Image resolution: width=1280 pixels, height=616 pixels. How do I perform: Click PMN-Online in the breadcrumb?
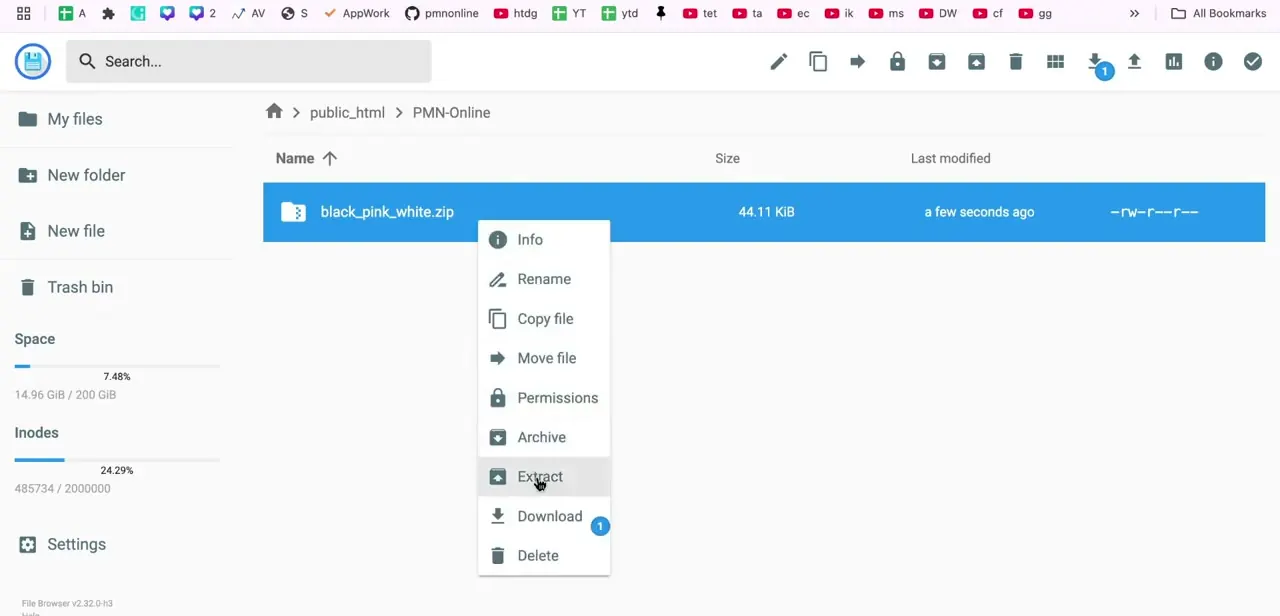tap(451, 112)
